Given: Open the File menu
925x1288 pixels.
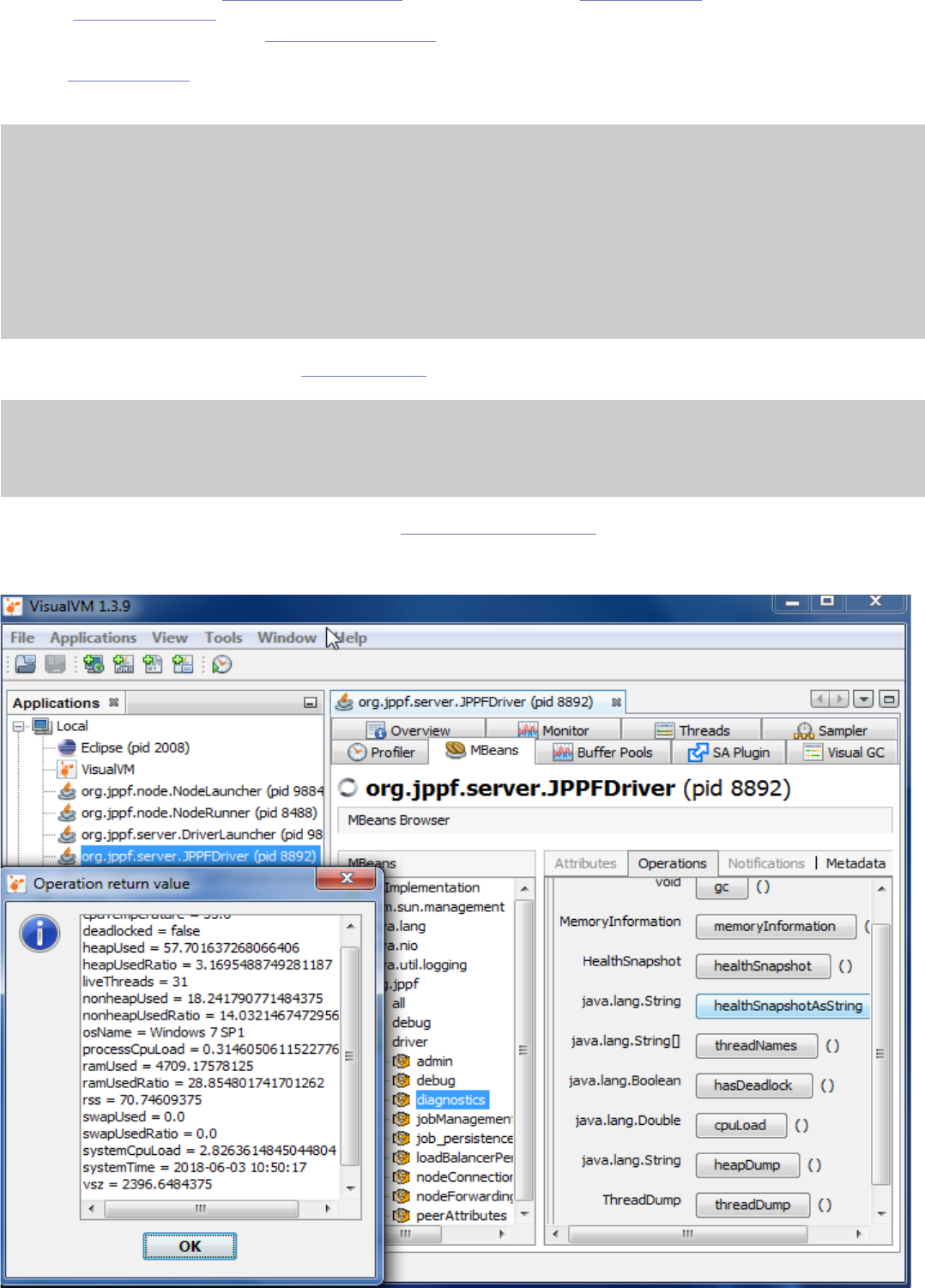Looking at the screenshot, I should coord(22,638).
